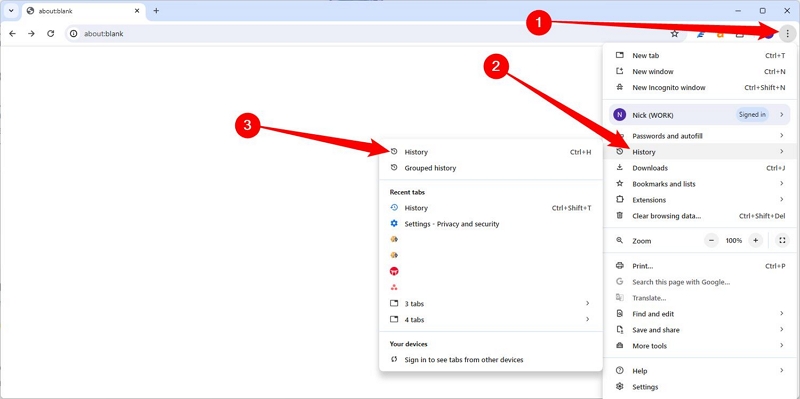Click the New Incognito window icon
Viewport: 800px width, 399px height.
point(620,87)
